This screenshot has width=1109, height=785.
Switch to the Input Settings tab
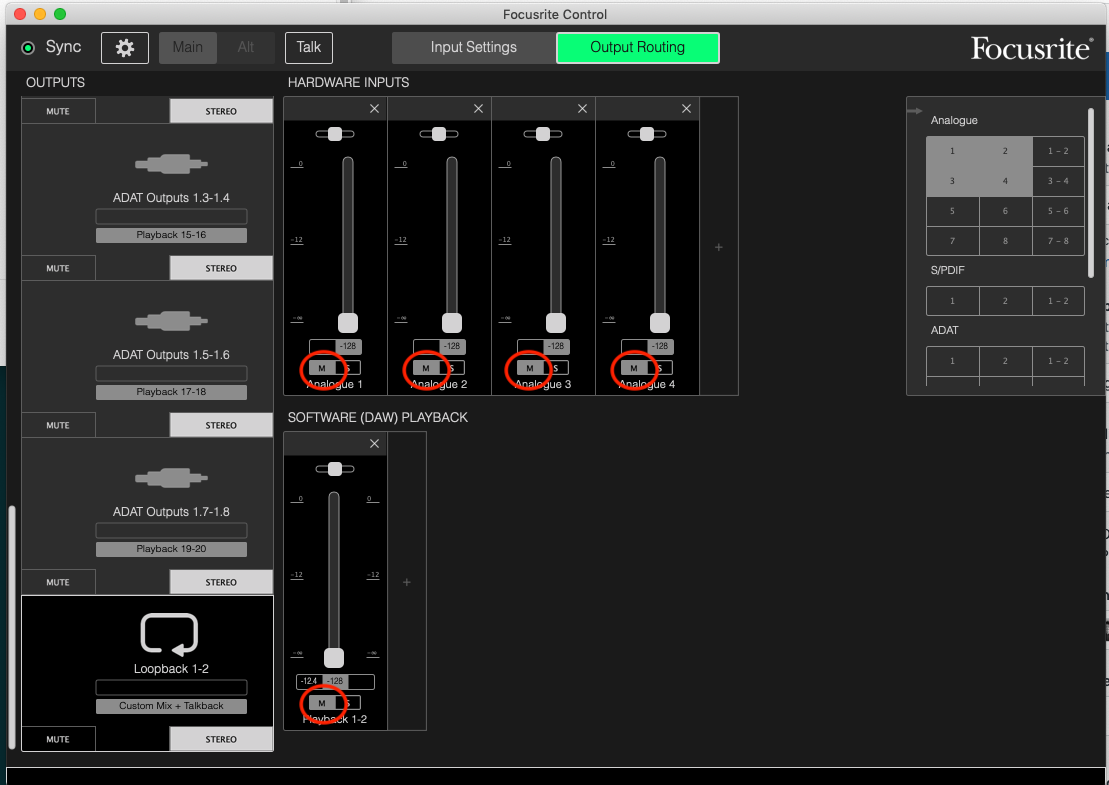(474, 47)
